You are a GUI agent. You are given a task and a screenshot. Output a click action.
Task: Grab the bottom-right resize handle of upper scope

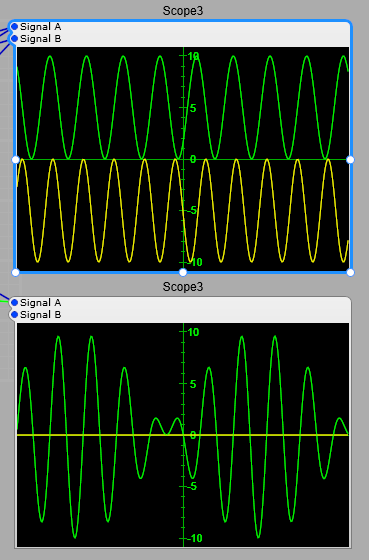[350, 272]
